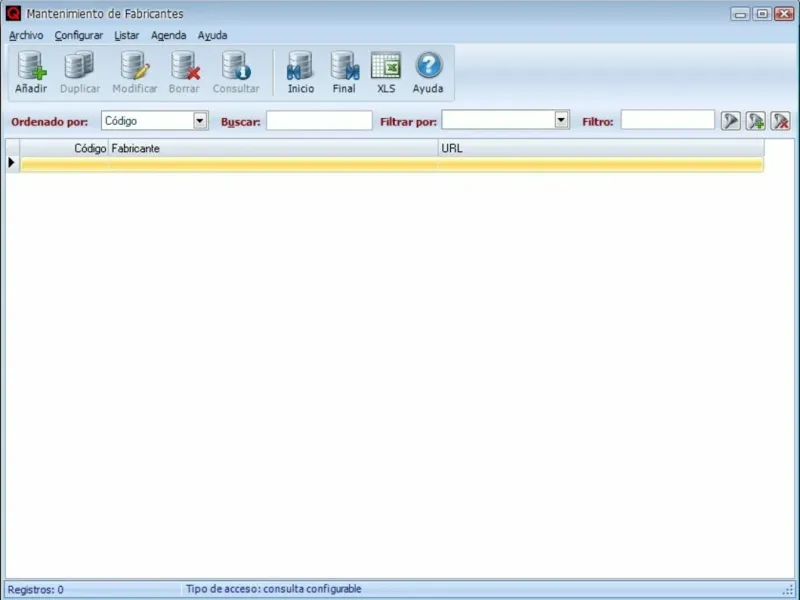Open the Archivo menu

26,35
